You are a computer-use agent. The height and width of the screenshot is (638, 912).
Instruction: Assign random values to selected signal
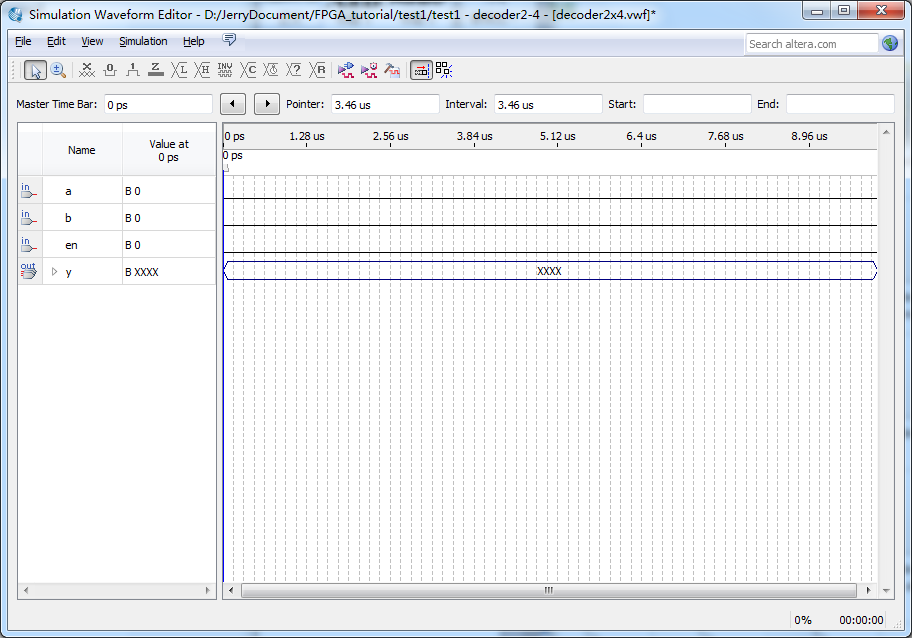coord(316,70)
